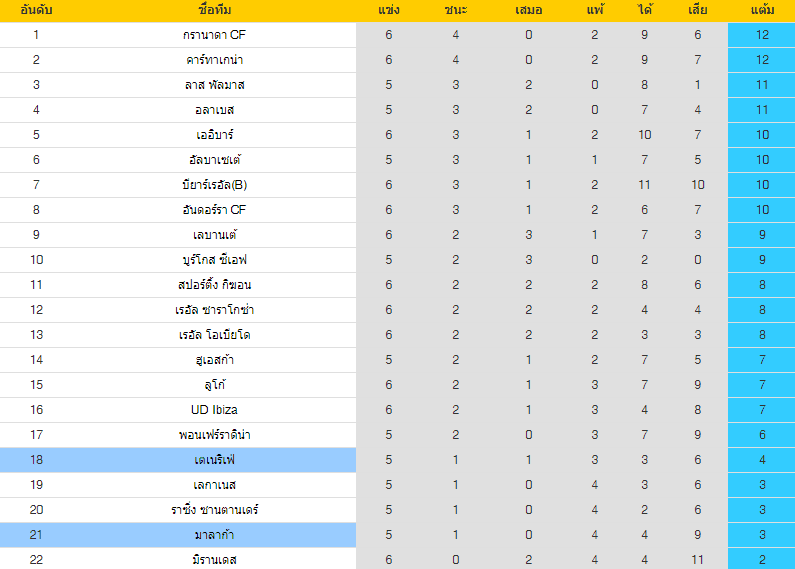Select บียาร์เรอัล(B) in the table
Image resolution: width=795 pixels, height=569 pixels.
point(214,185)
